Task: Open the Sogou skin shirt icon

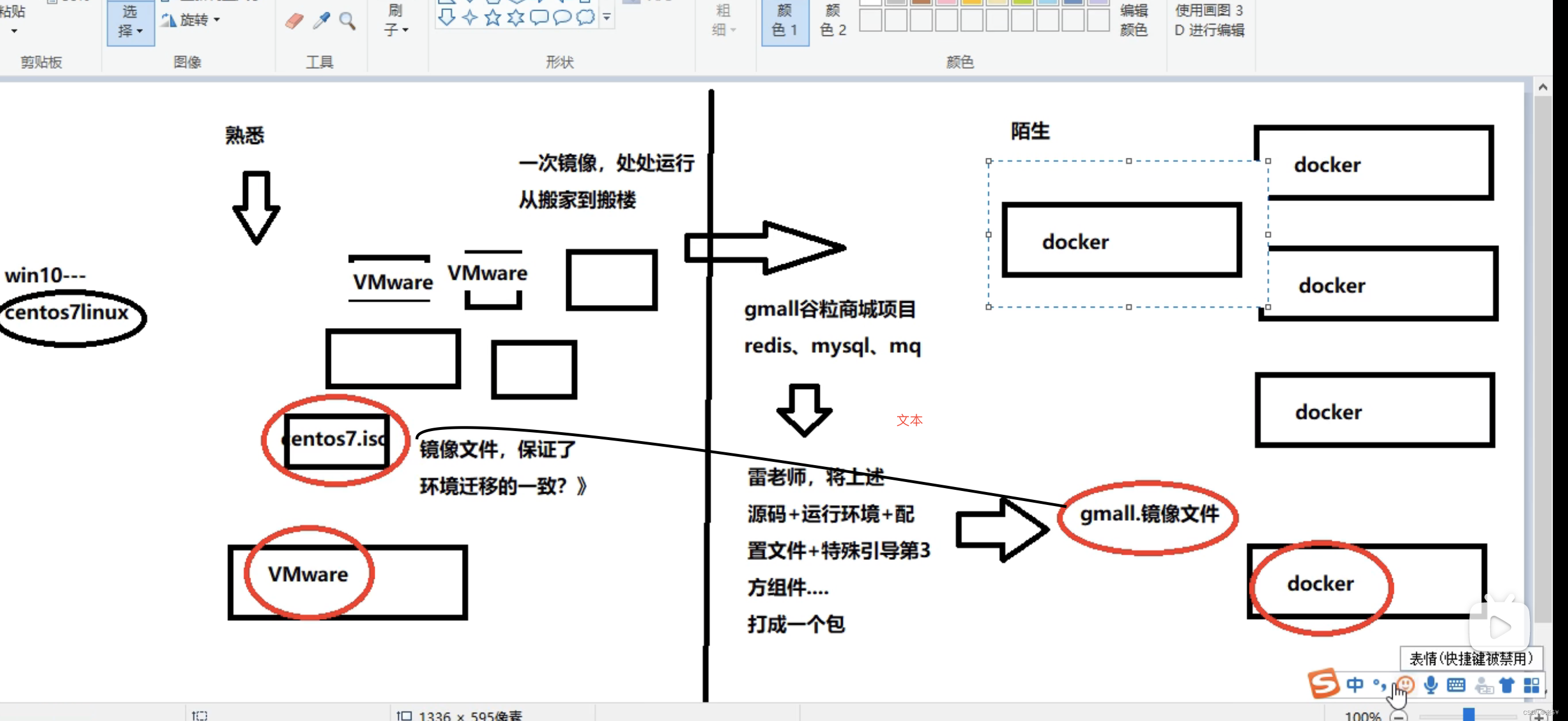Action: click(1507, 685)
